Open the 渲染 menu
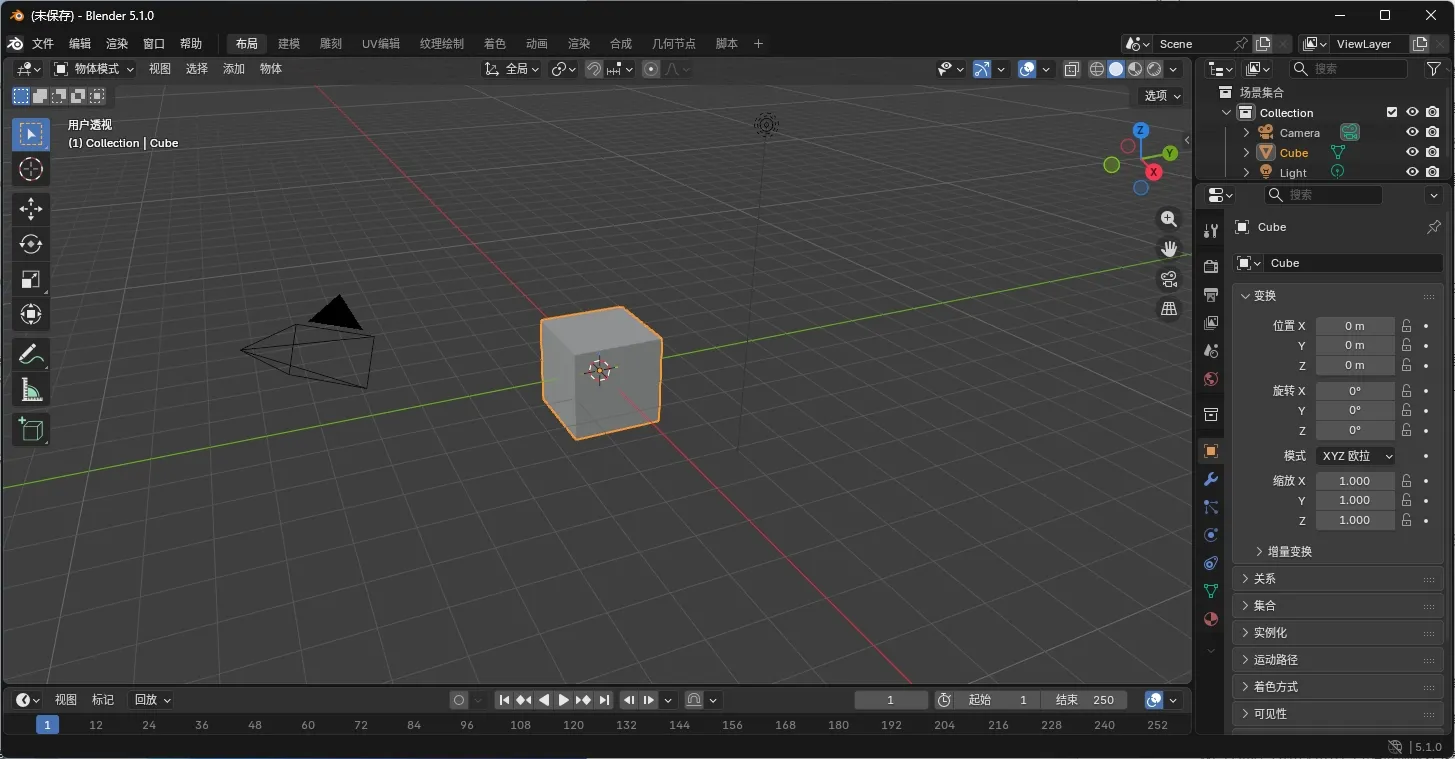 116,43
